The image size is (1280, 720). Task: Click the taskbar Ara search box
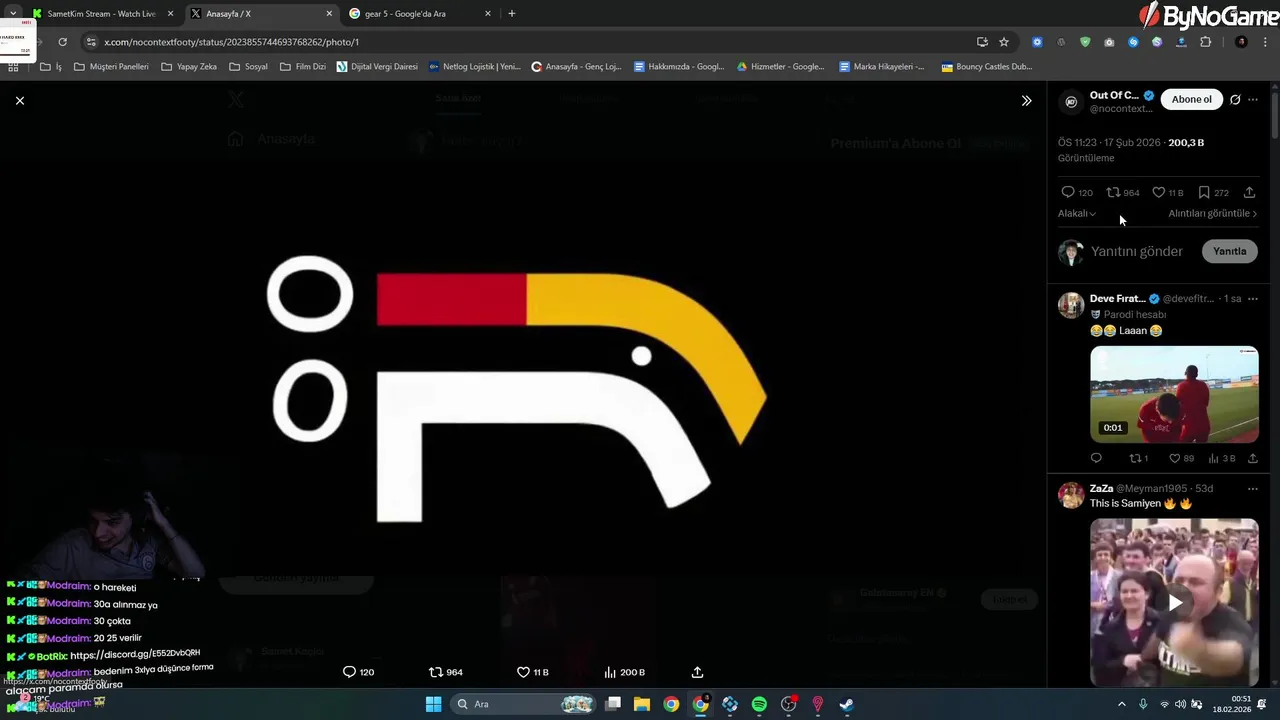coord(524,704)
